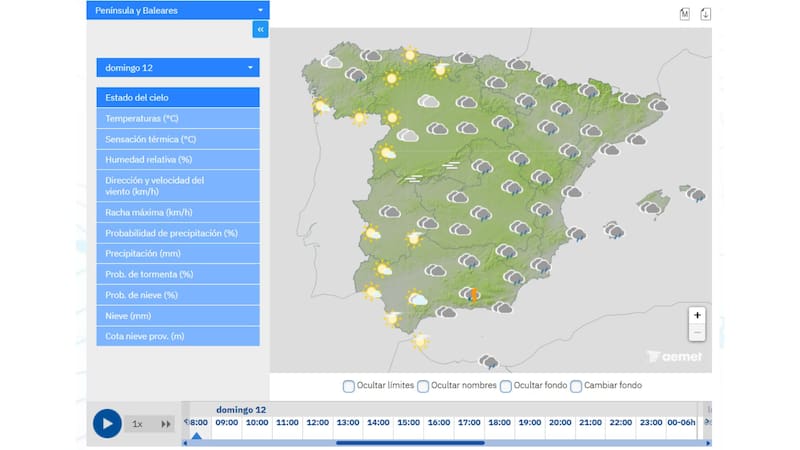Jump to 18:00 on timeline
The width and height of the screenshot is (800, 450).
click(499, 422)
